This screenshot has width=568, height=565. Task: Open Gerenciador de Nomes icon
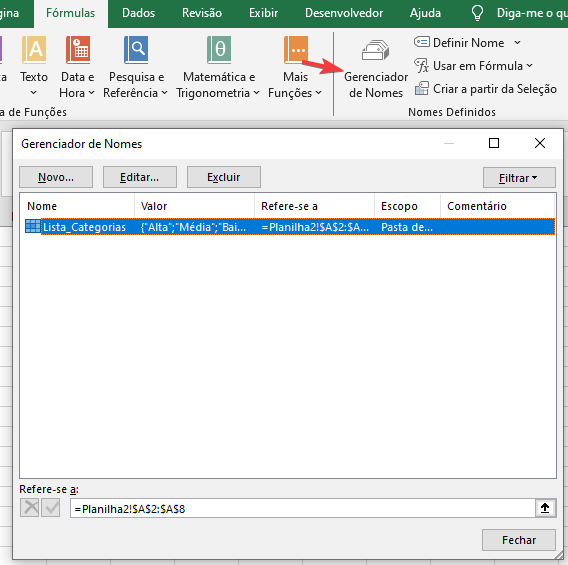pyautogui.click(x=375, y=50)
